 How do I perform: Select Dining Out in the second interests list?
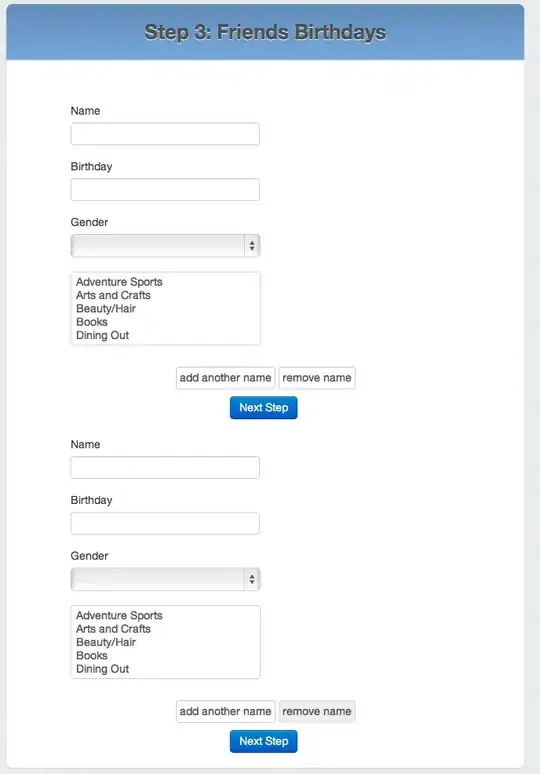(102, 669)
